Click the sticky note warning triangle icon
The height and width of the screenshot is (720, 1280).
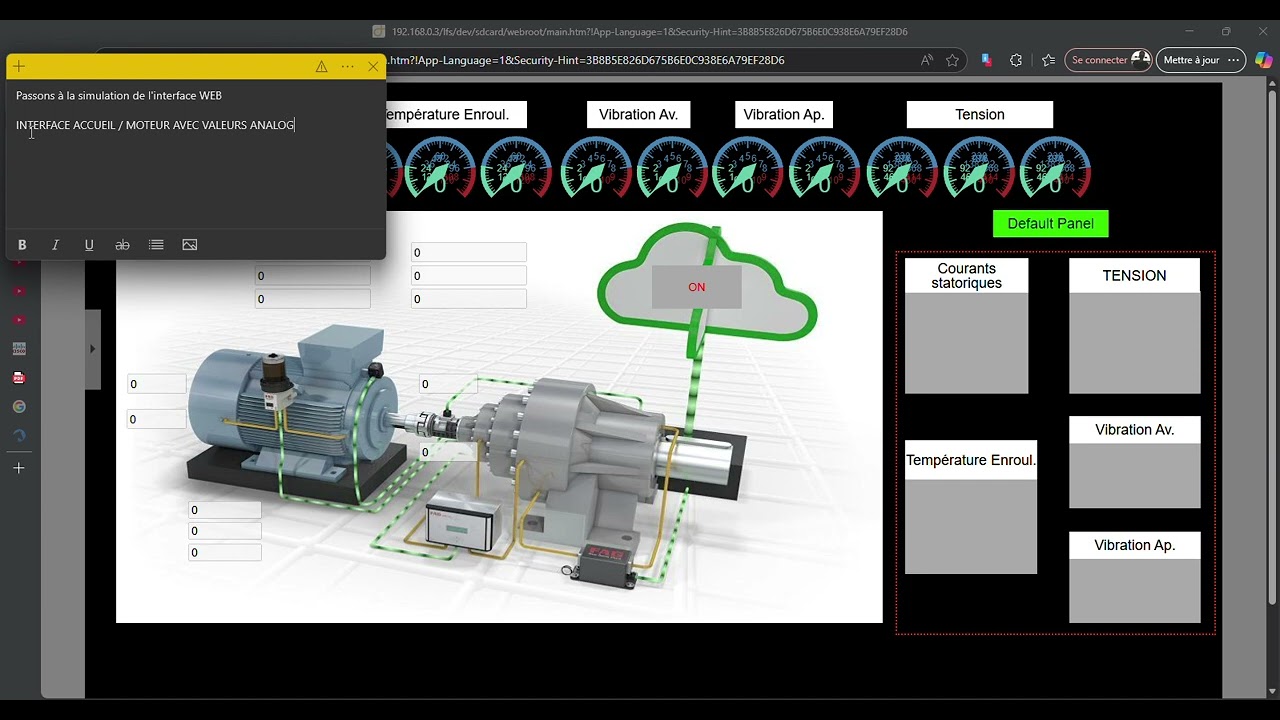tap(321, 66)
